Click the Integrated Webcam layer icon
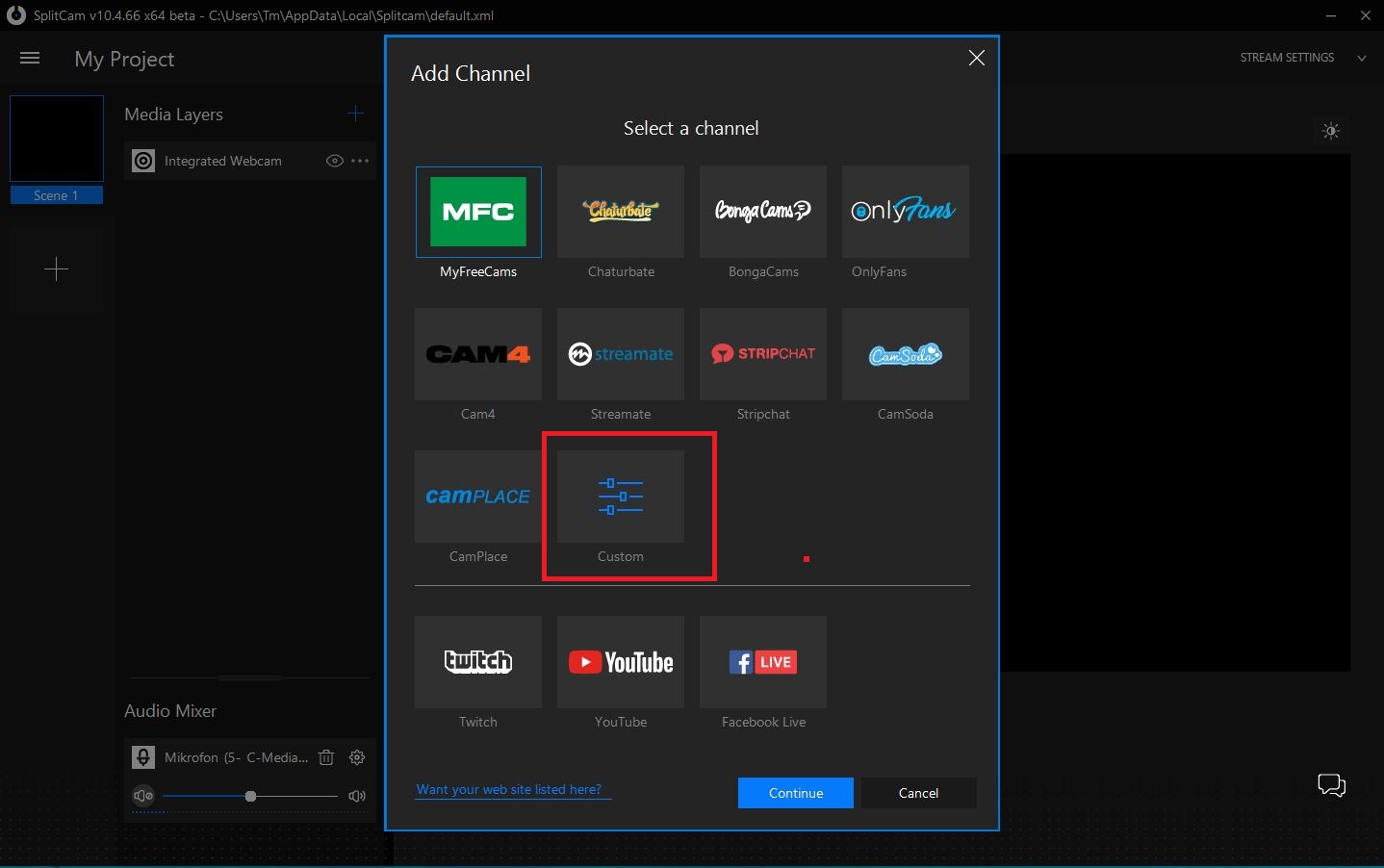1384x868 pixels. pyautogui.click(x=143, y=161)
